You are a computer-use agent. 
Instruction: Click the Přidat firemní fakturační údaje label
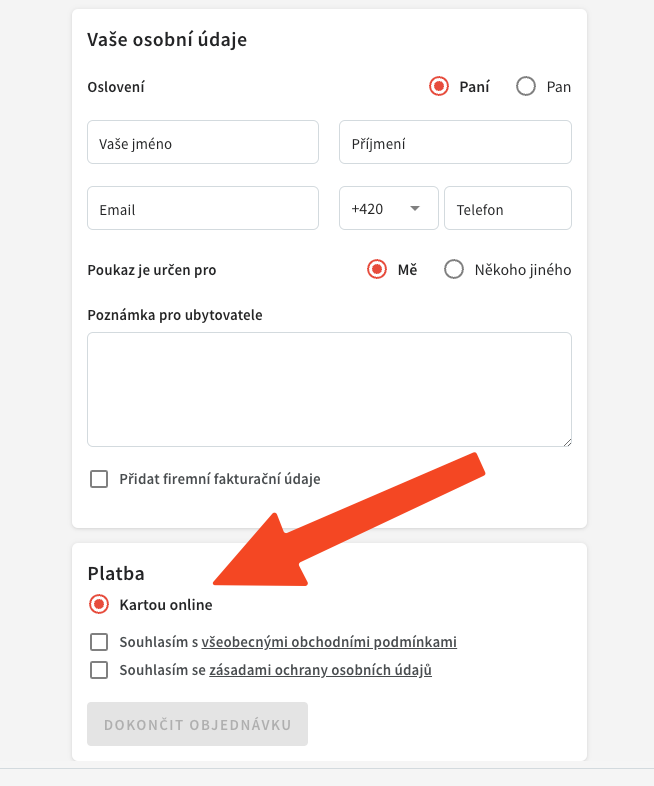[220, 479]
